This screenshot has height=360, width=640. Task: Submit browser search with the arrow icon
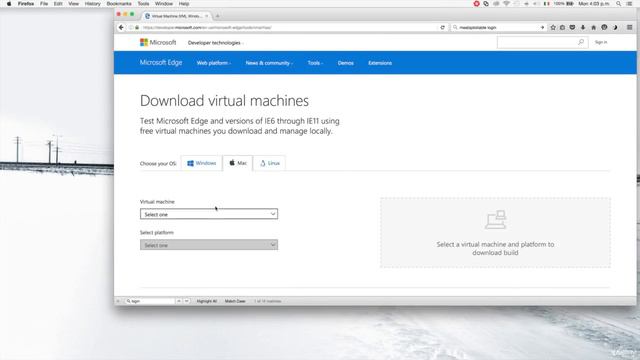[542, 27]
